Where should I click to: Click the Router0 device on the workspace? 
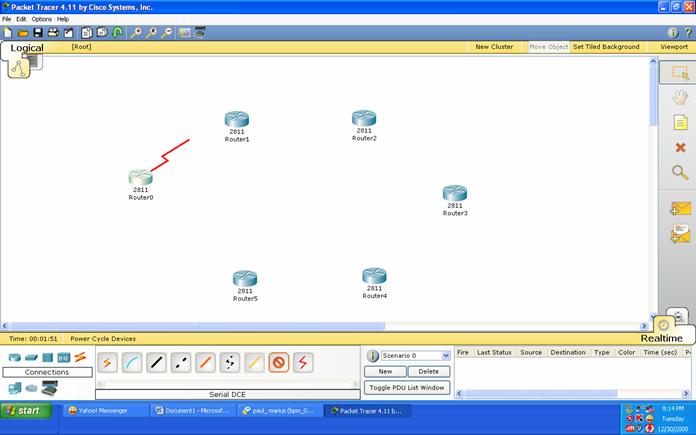[x=140, y=178]
